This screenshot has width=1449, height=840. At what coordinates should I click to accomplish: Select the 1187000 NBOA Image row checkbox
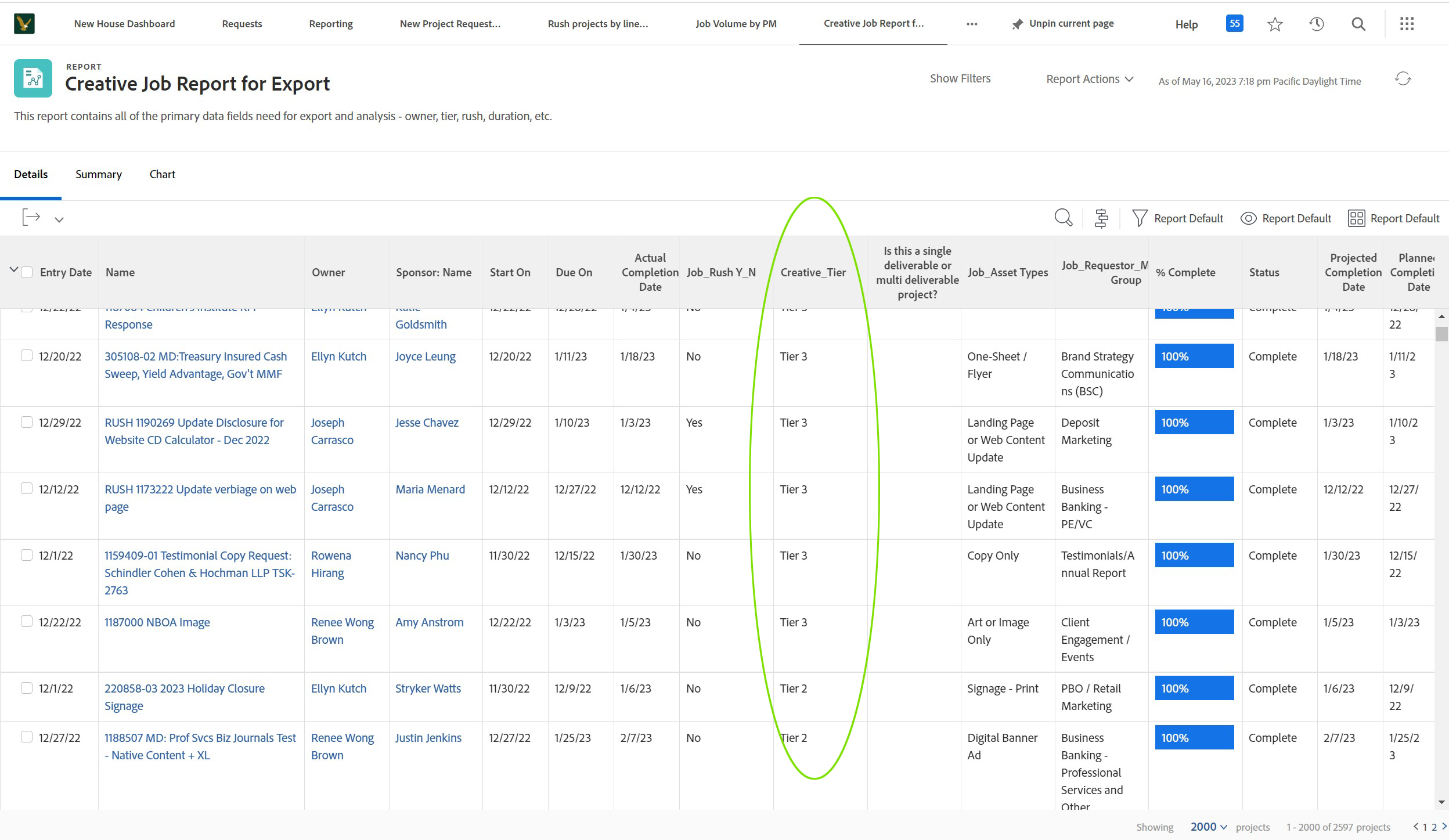tap(27, 622)
